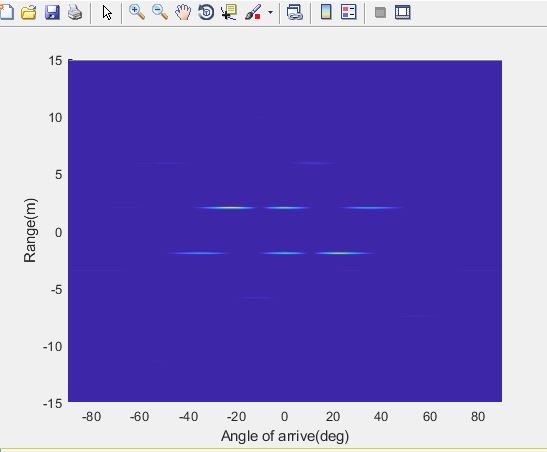This screenshot has height=452, width=547.
Task: Activate the Zoom In magnifier
Action: pyautogui.click(x=137, y=12)
